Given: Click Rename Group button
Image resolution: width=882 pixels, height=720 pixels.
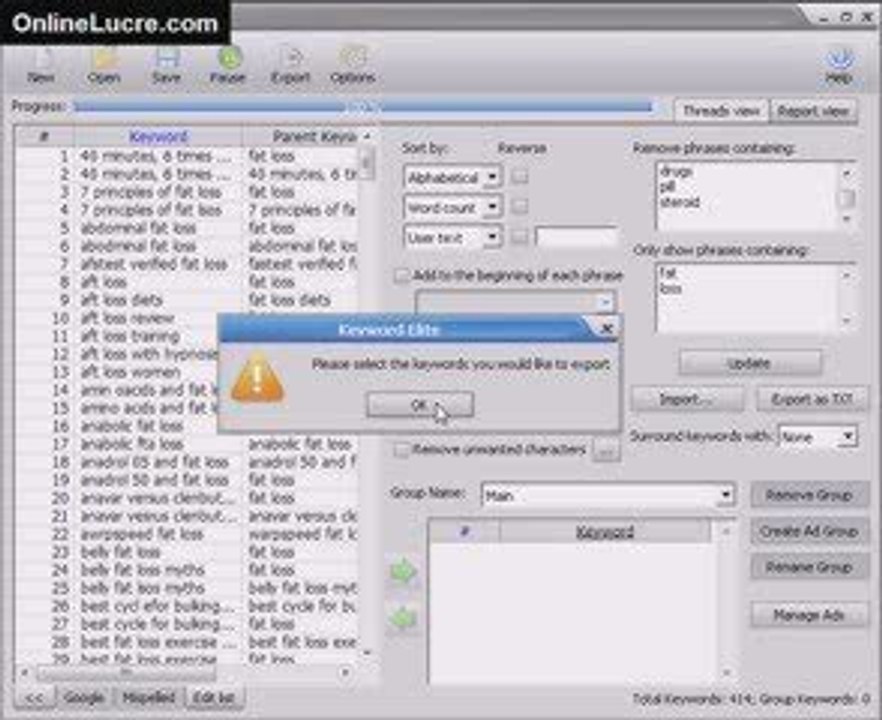Looking at the screenshot, I should pyautogui.click(x=809, y=567).
